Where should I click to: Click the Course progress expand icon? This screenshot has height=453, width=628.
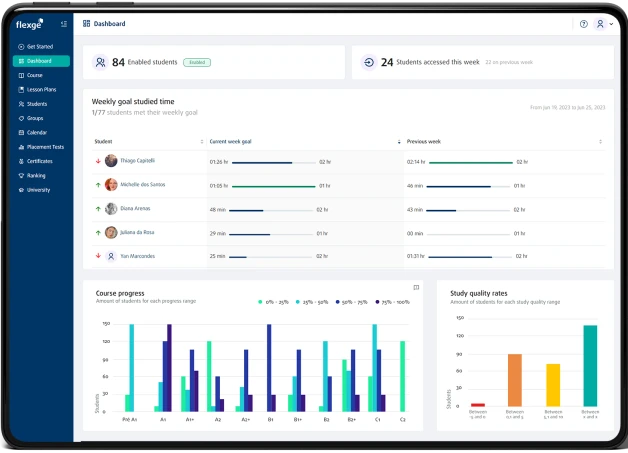pyautogui.click(x=416, y=287)
